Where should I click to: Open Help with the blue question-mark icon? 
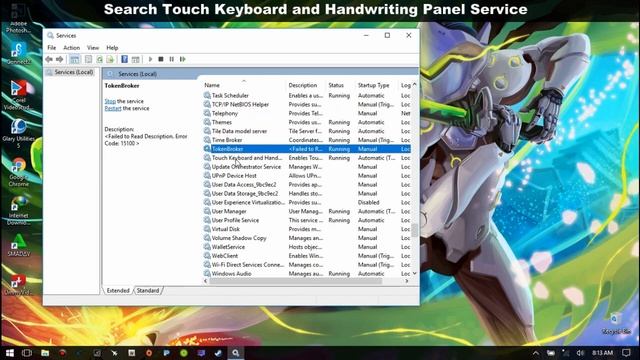coord(124,59)
